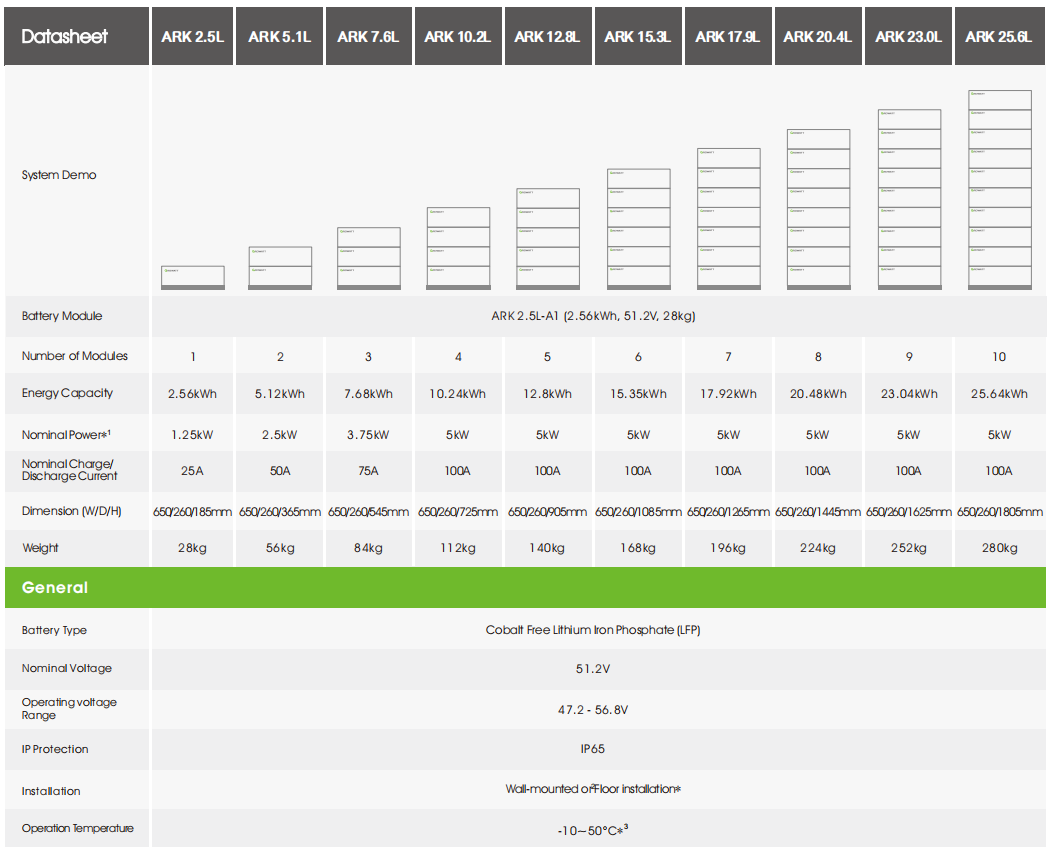Select the "25.64kWh" energy capacity value

point(999,393)
